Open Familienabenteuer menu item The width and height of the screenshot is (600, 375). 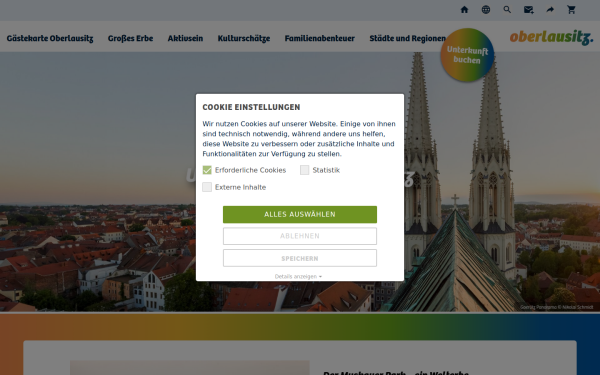point(320,38)
